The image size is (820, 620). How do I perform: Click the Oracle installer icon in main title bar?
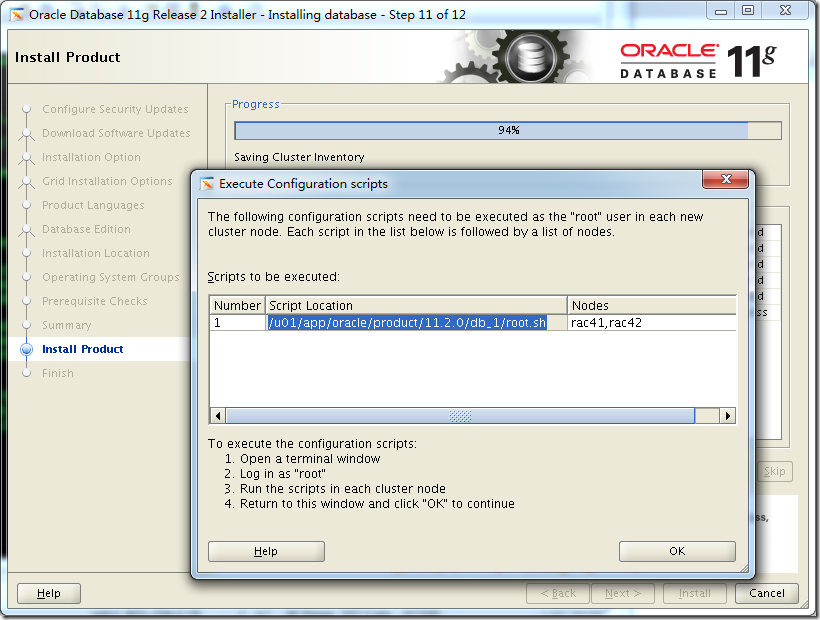pos(17,15)
